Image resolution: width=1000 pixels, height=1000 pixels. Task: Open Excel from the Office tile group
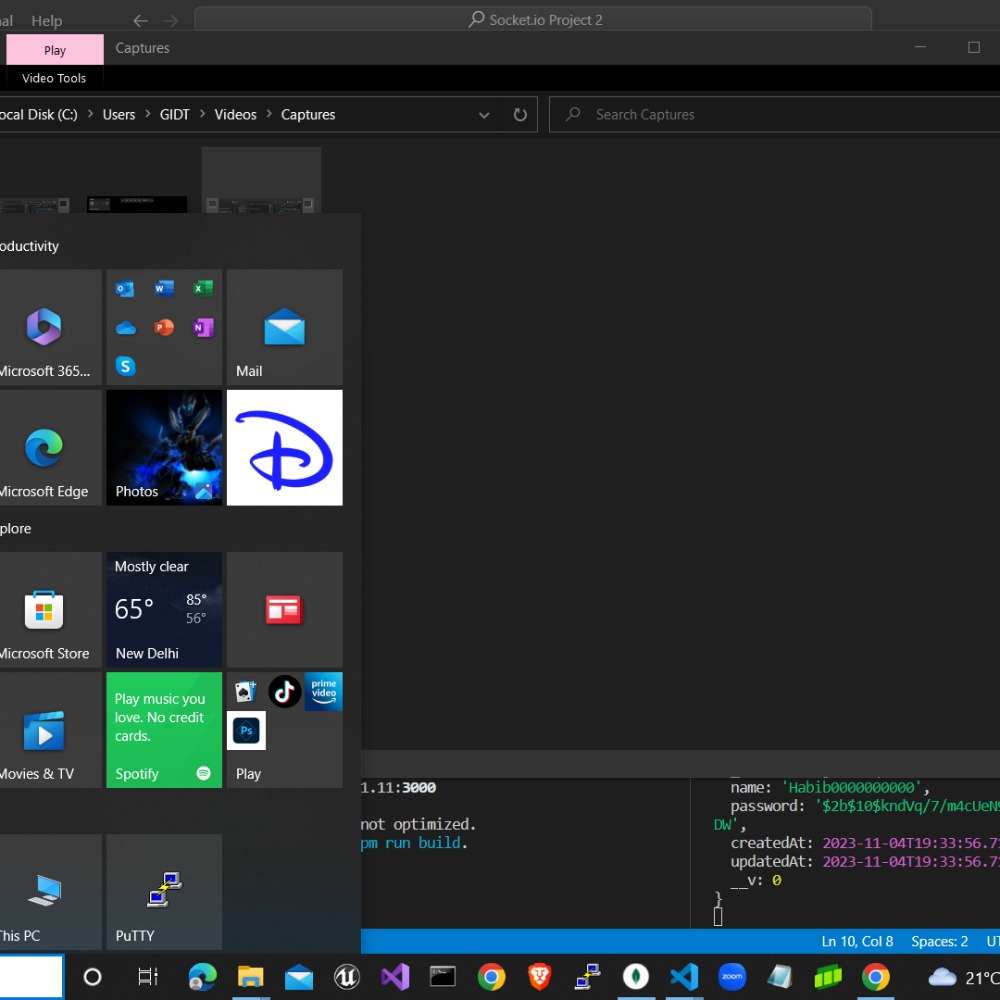click(x=203, y=289)
